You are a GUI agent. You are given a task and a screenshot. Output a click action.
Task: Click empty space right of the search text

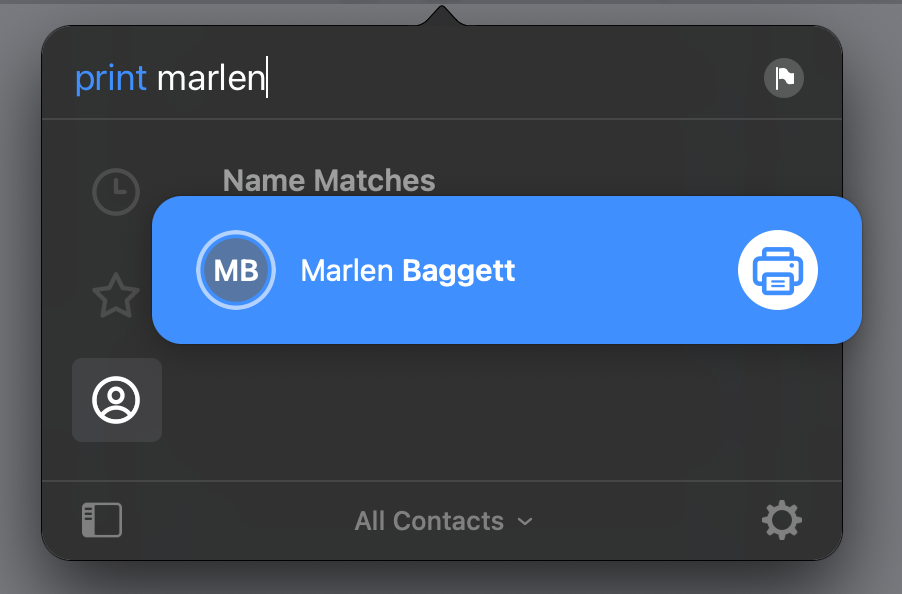512,78
